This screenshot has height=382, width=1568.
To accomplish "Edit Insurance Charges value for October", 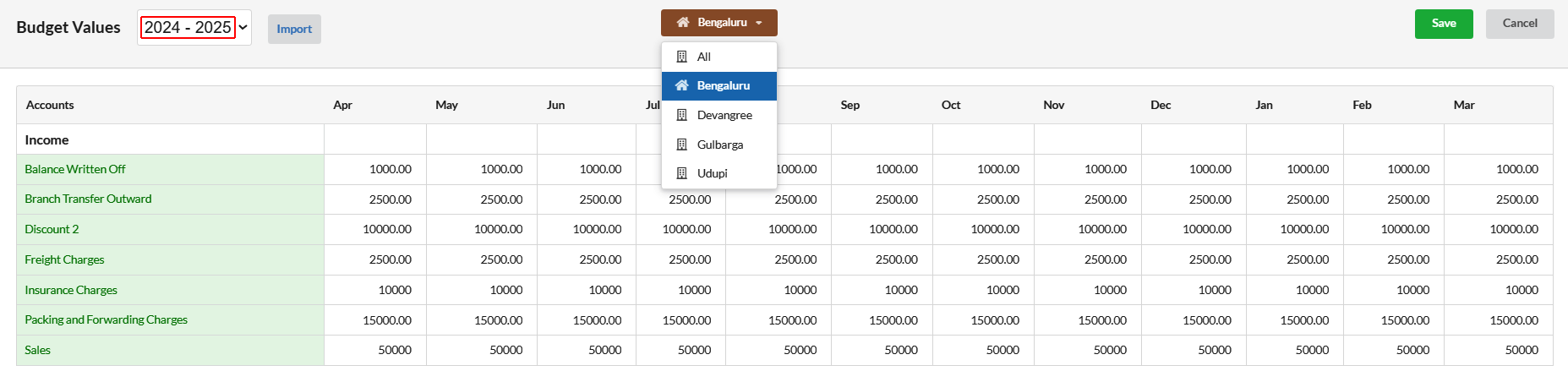I will [x=983, y=290].
